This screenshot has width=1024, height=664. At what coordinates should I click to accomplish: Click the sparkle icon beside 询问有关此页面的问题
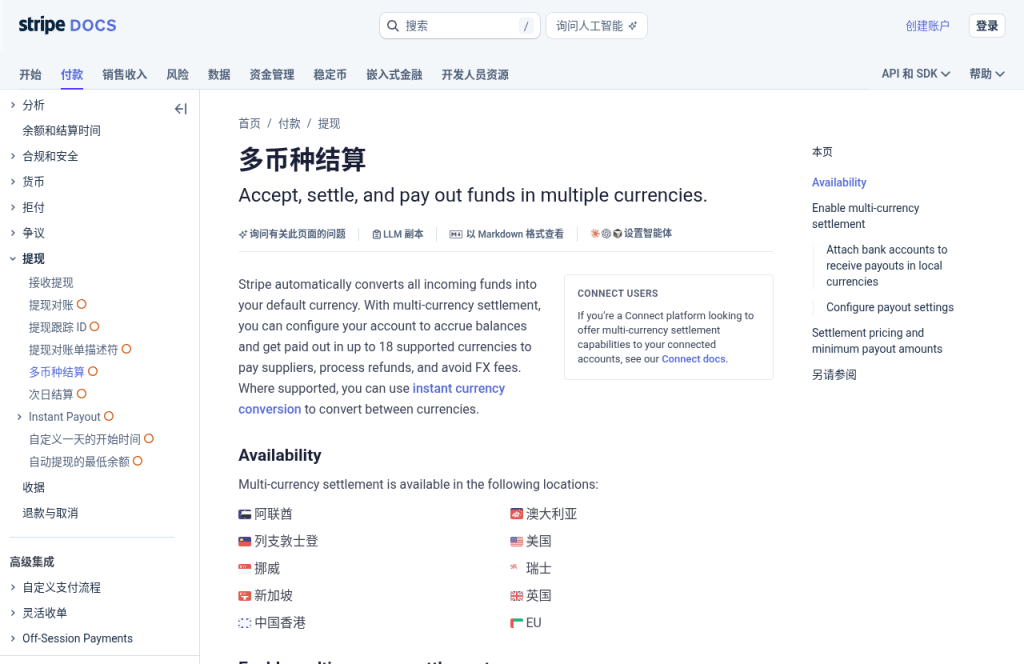pos(243,234)
